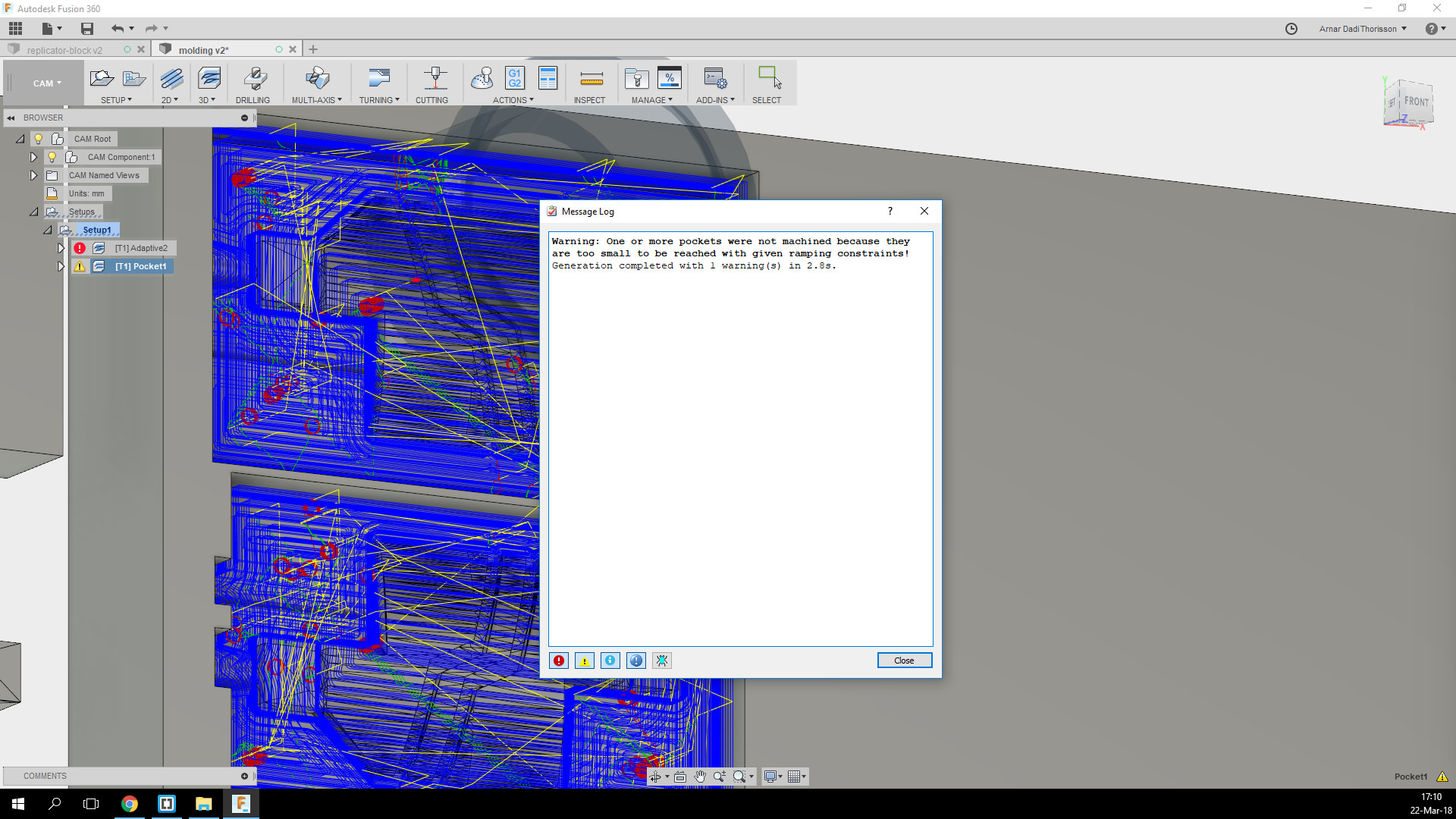The height and width of the screenshot is (819, 1456).
Task: Click the Save icon in top bar
Action: (87, 29)
